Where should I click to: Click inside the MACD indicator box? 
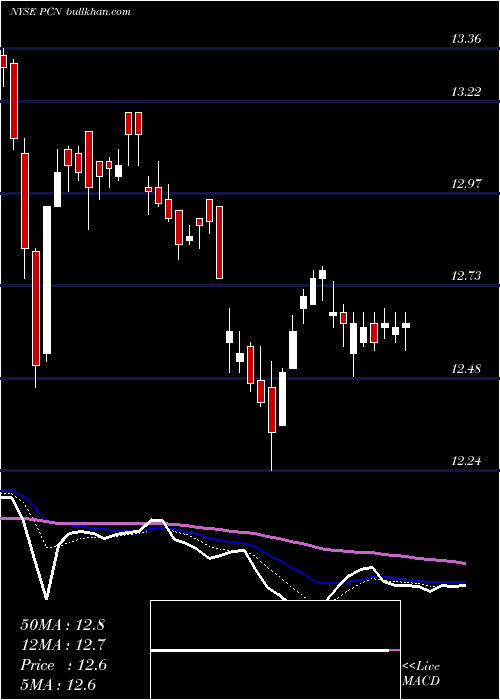(x=275, y=650)
